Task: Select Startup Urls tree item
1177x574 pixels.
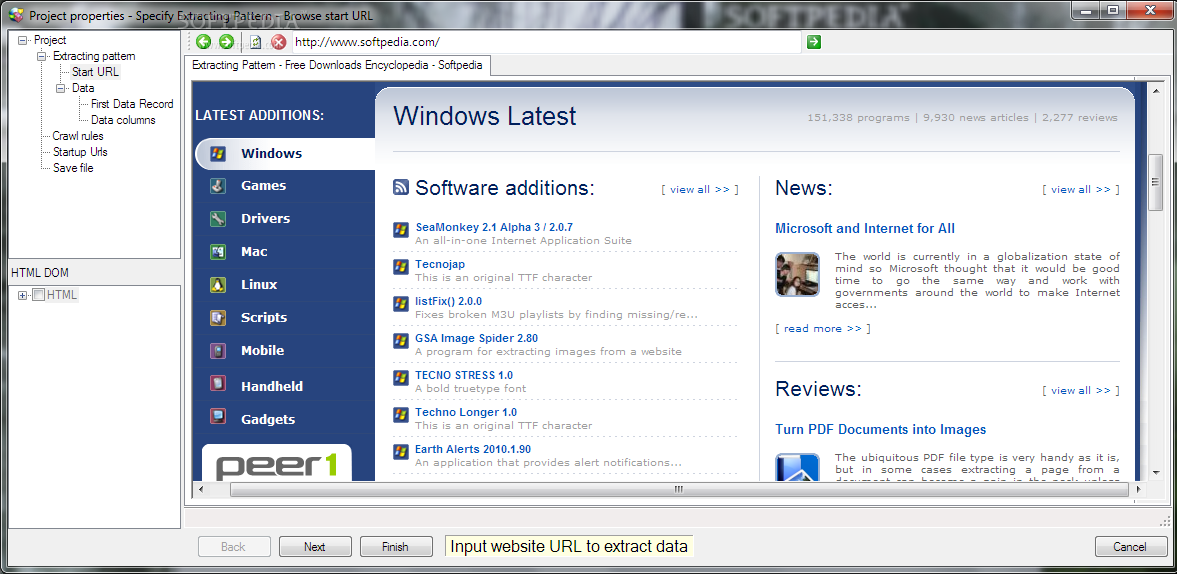Action: [80, 152]
